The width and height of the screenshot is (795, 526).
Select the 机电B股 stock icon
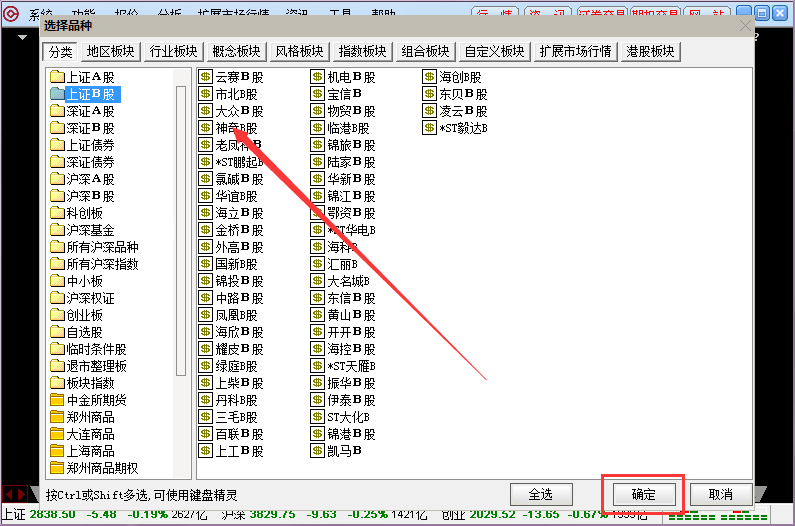pos(317,77)
